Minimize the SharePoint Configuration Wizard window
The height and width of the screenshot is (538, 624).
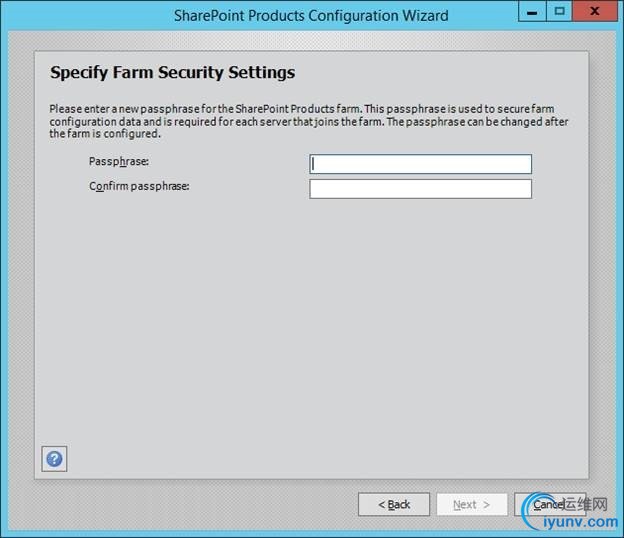532,11
